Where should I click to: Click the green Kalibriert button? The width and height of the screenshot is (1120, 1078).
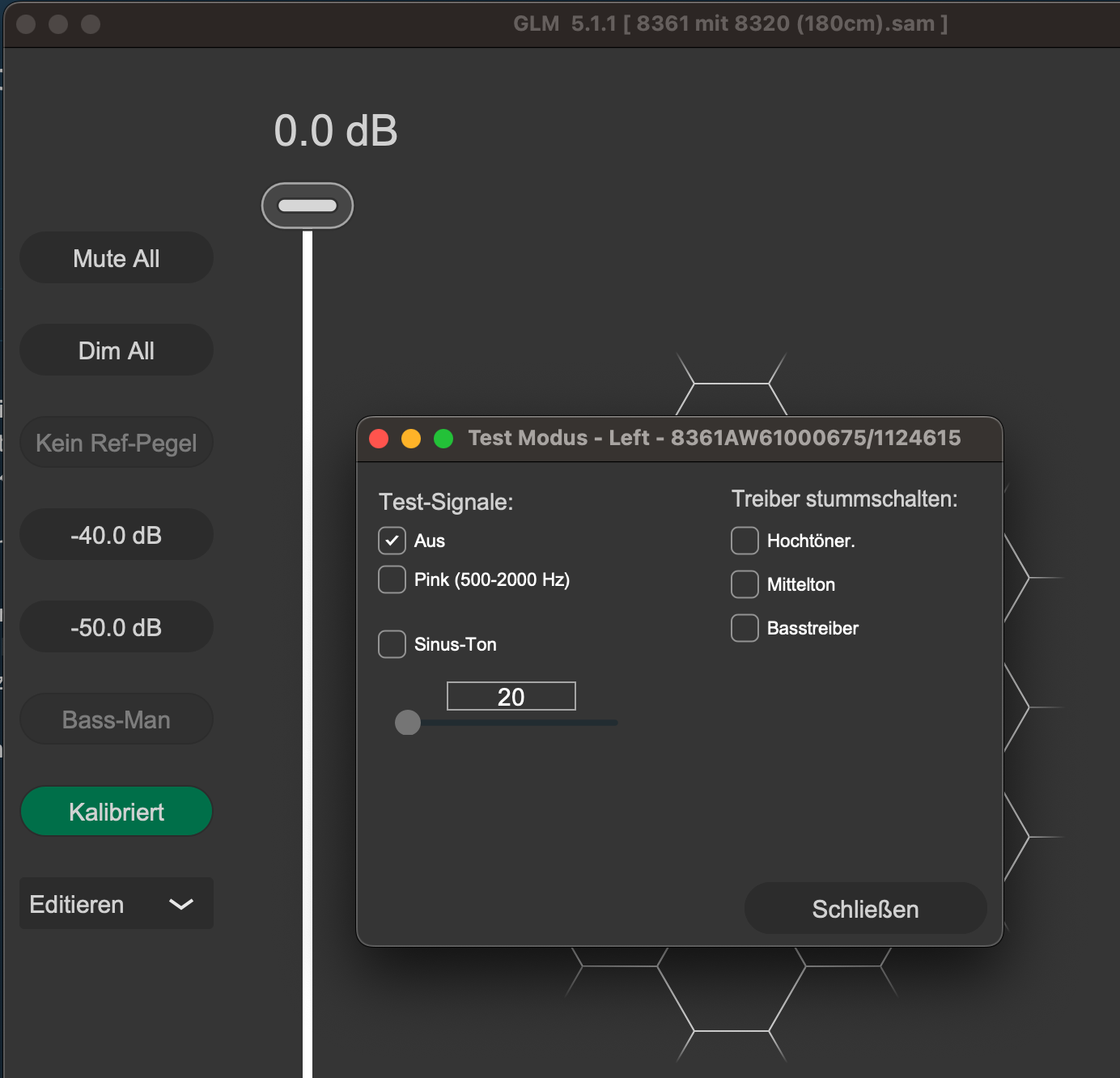tap(117, 812)
